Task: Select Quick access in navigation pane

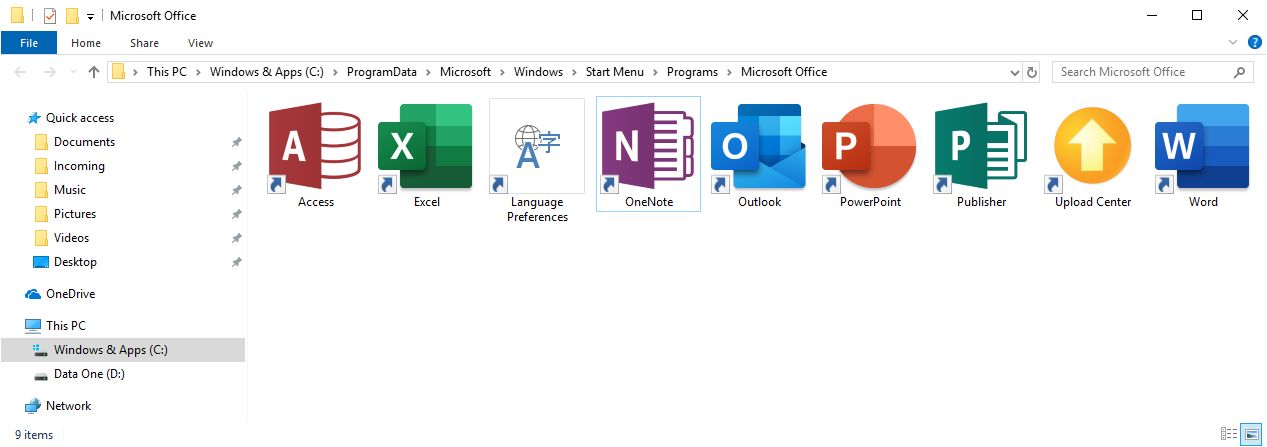Action: tap(80, 118)
